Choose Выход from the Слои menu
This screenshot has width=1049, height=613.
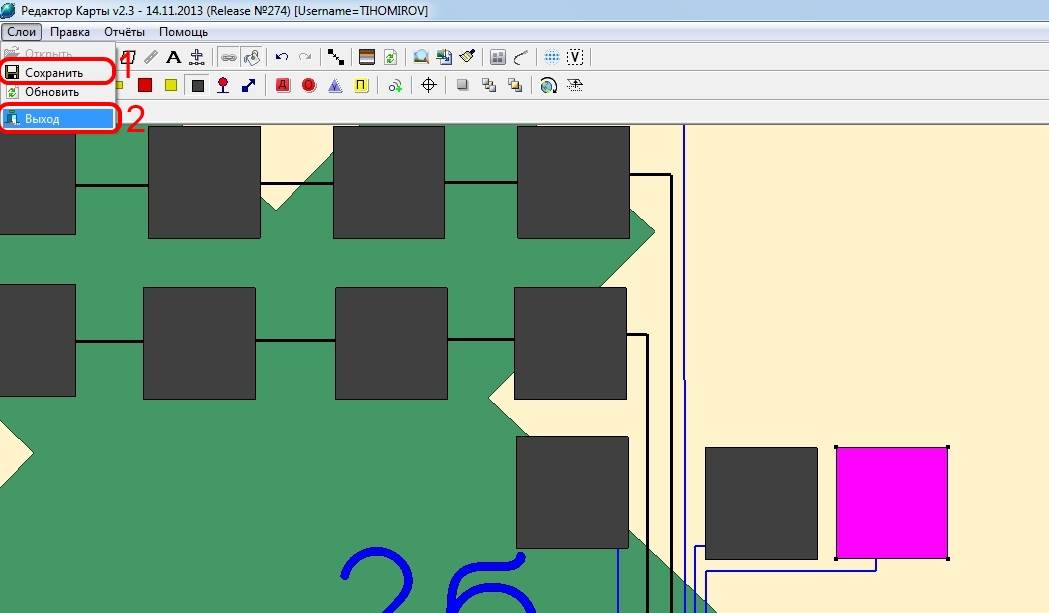tap(58, 118)
